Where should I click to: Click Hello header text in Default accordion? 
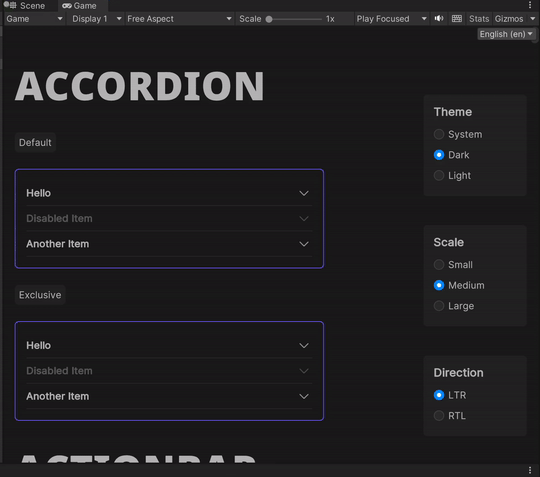(39, 193)
